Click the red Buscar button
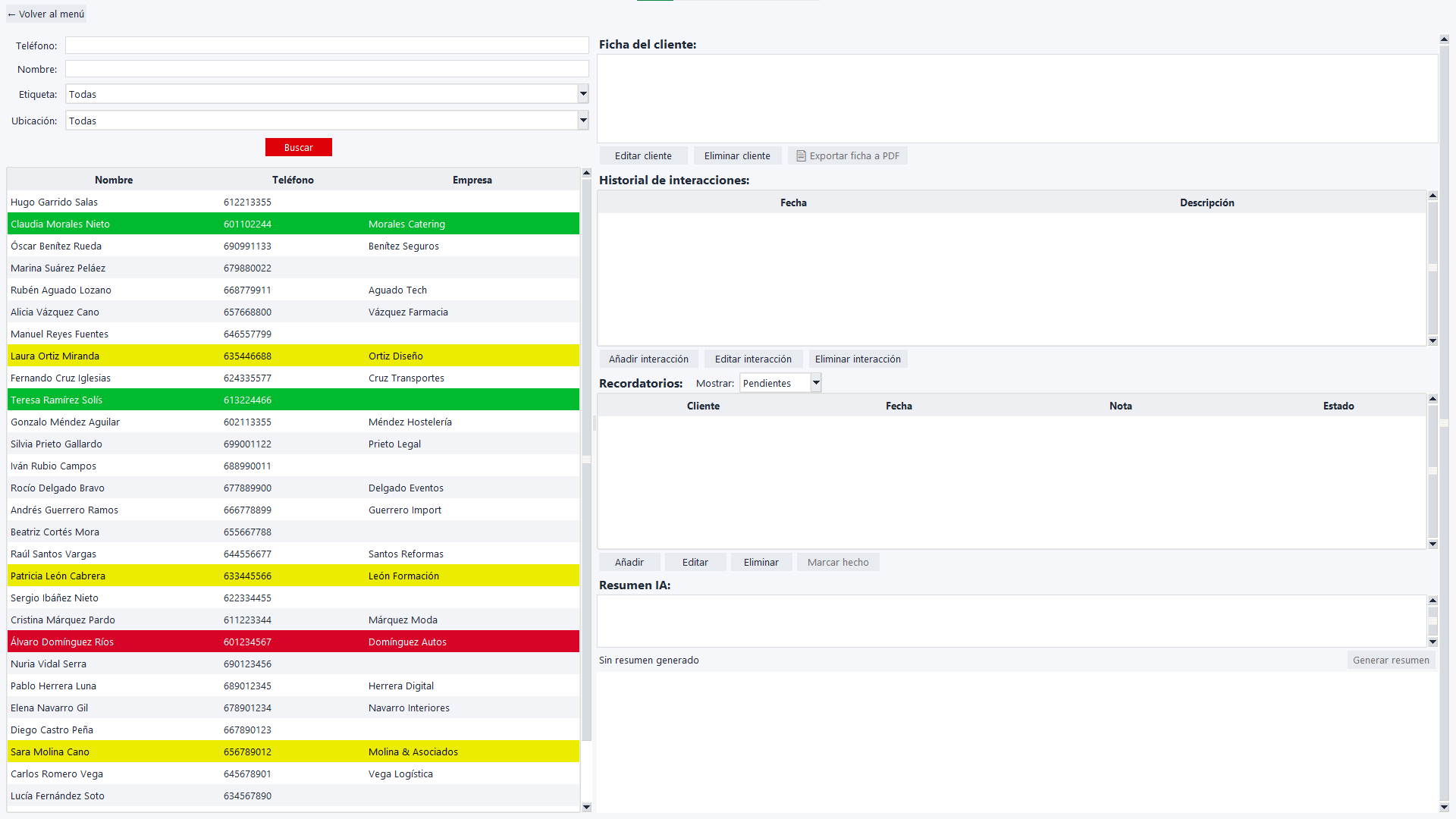The height and width of the screenshot is (819, 1456). click(299, 147)
